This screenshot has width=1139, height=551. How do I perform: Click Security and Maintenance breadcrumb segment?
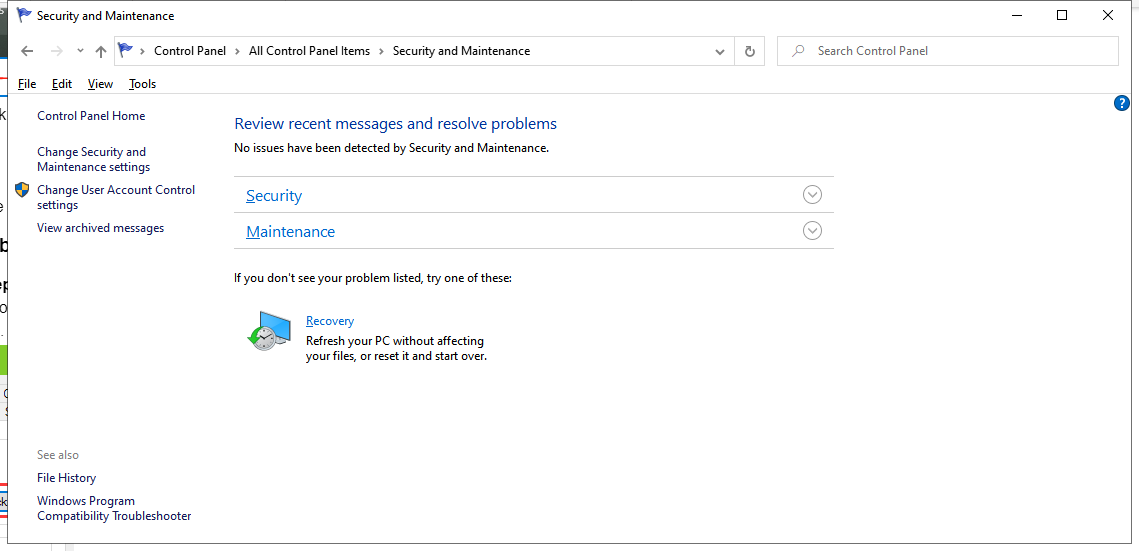click(x=461, y=51)
